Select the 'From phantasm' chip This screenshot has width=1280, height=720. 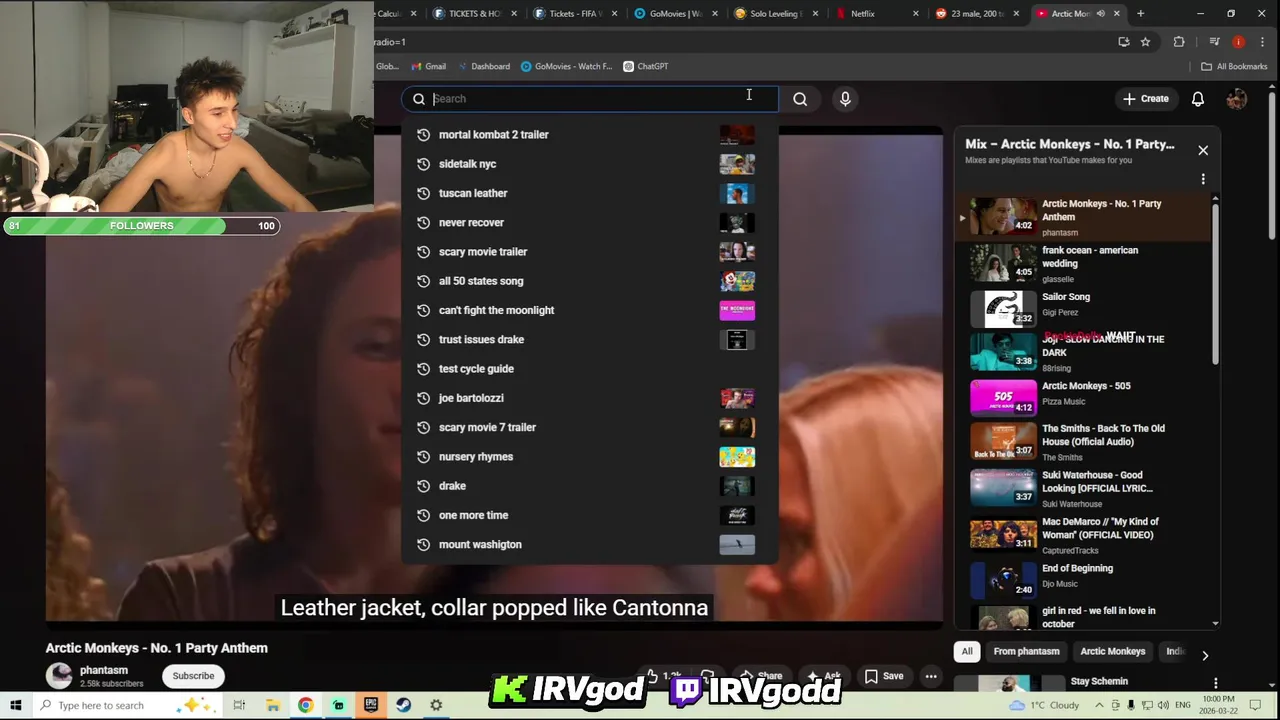[1026, 652]
